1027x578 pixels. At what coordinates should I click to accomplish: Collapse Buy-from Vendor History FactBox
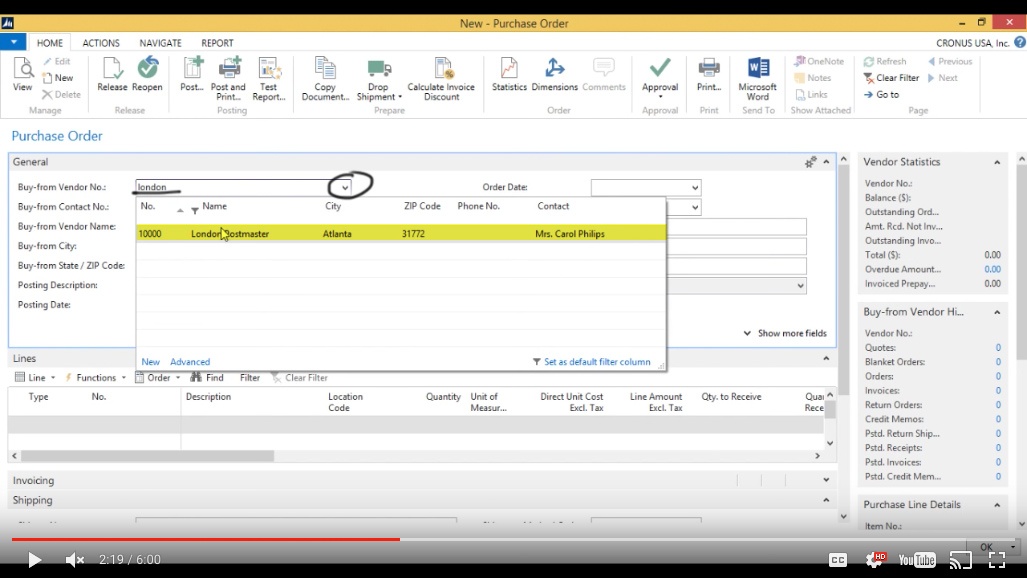997,312
